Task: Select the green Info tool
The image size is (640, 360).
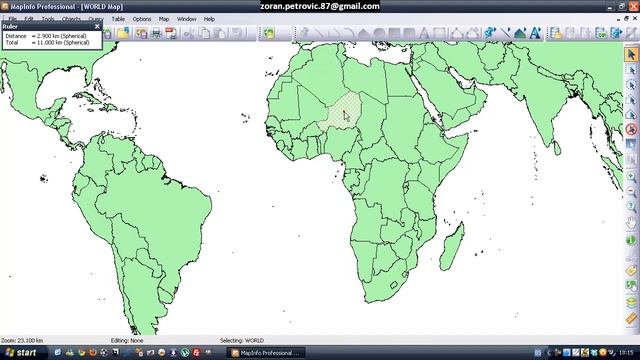Action: coord(631,240)
